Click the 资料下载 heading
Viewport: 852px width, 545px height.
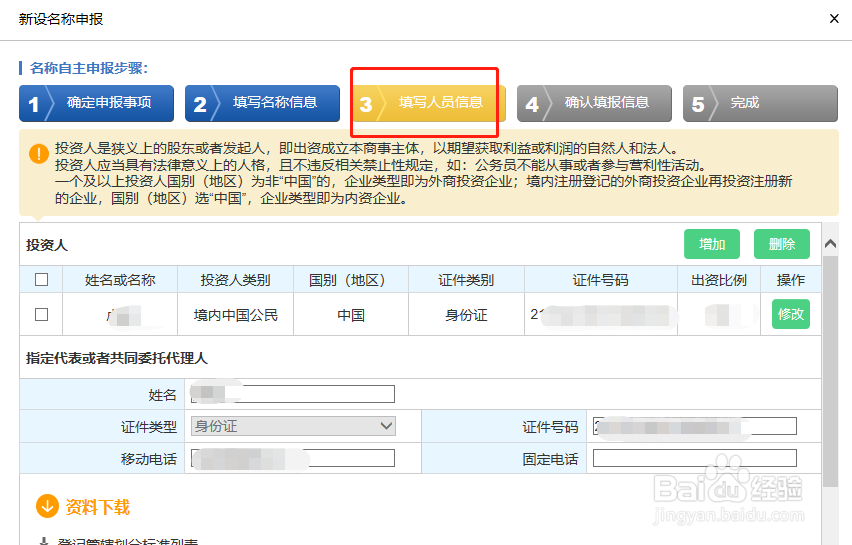(97, 507)
